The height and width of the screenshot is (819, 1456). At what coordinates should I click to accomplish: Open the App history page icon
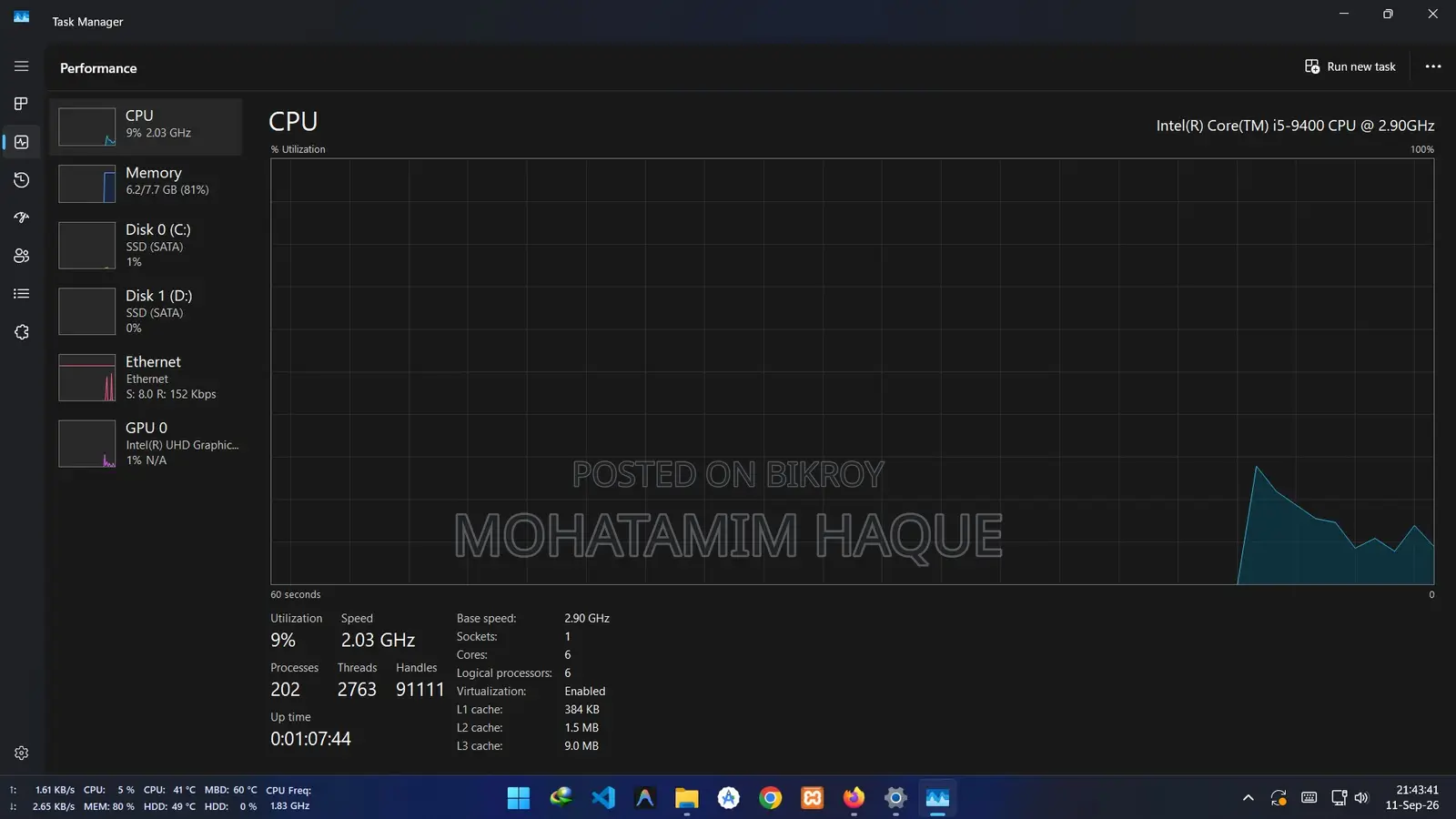click(x=21, y=180)
